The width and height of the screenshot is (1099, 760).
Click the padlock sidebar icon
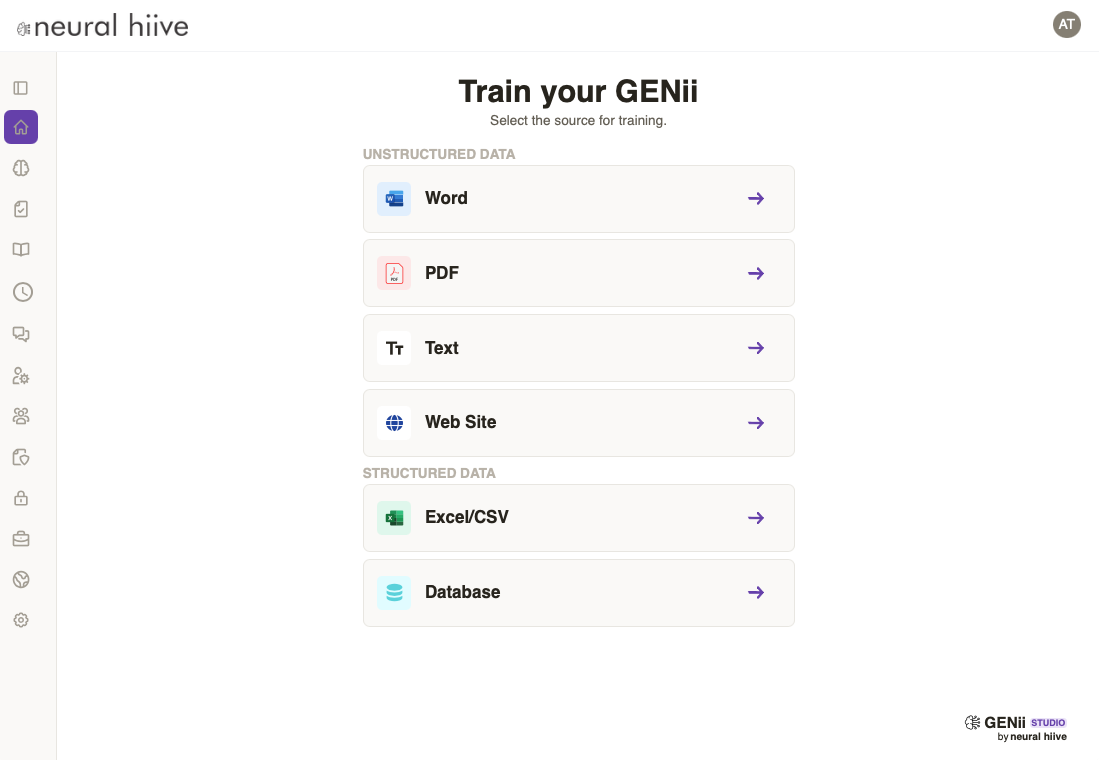pos(21,498)
